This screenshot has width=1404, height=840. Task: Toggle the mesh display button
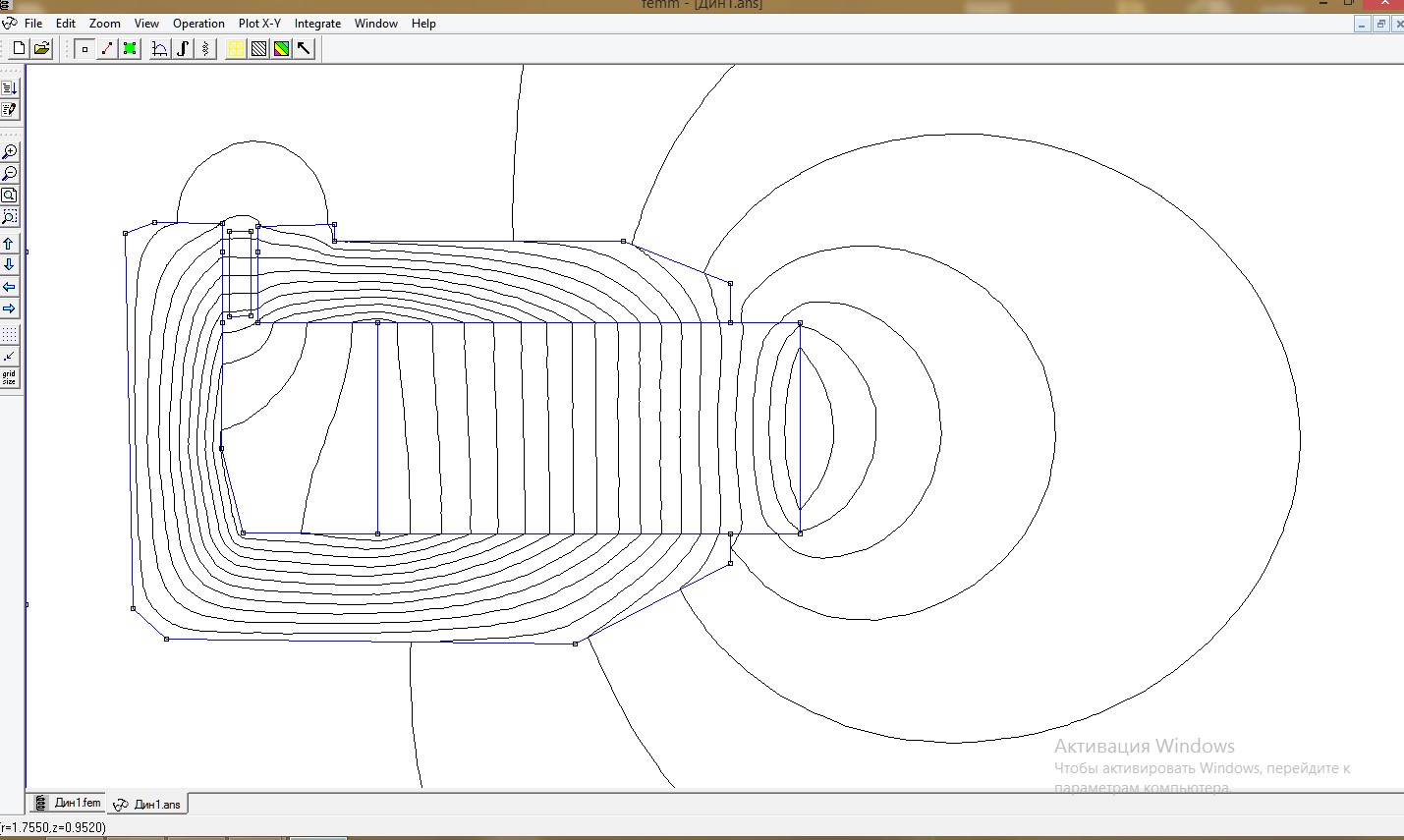point(236,48)
